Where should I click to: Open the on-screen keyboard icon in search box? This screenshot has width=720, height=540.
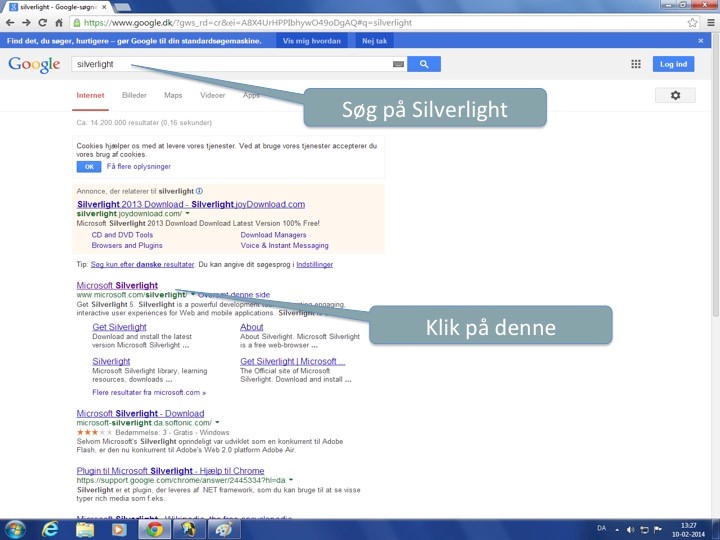(x=399, y=64)
